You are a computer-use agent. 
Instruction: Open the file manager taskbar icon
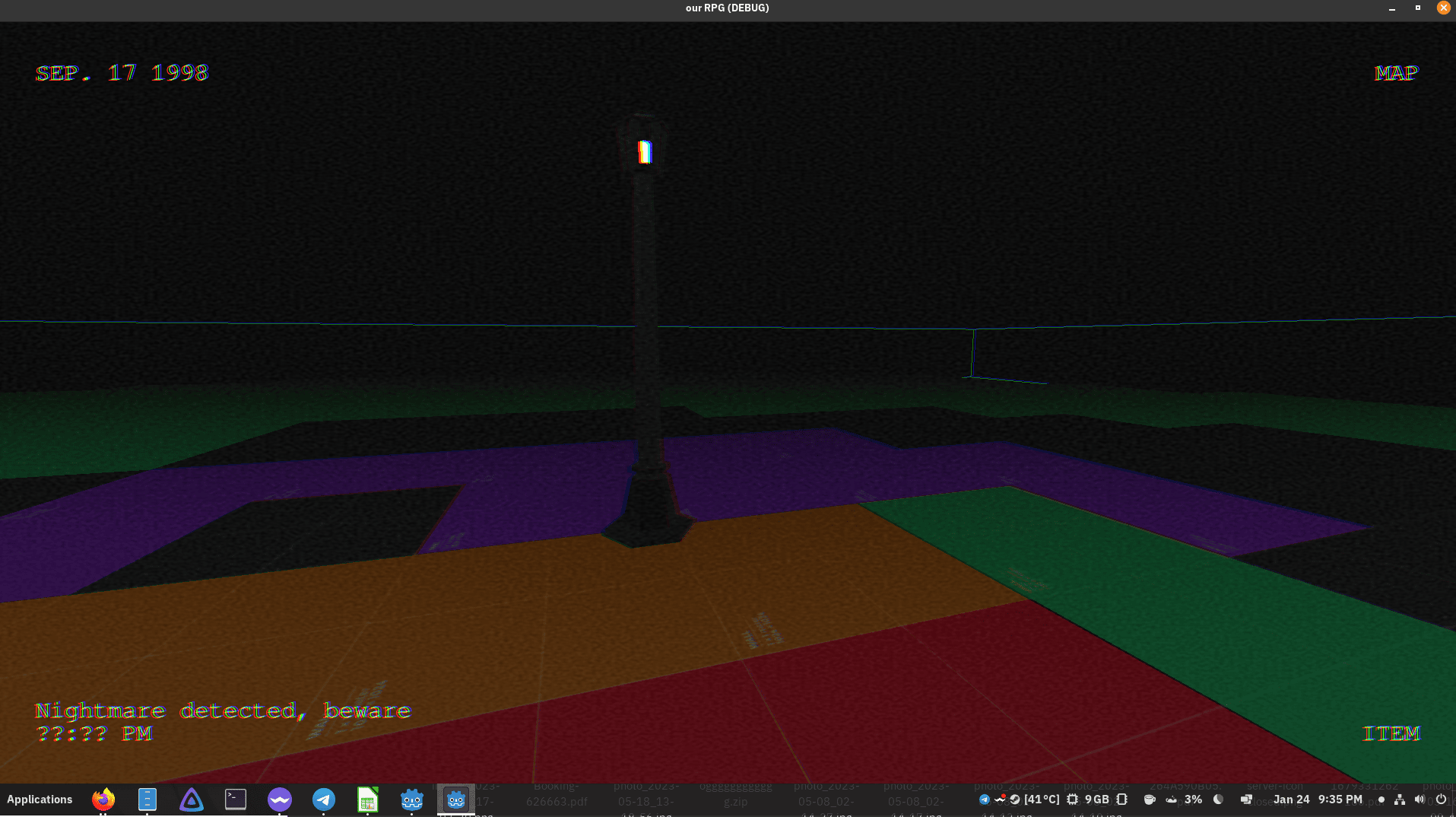click(148, 800)
